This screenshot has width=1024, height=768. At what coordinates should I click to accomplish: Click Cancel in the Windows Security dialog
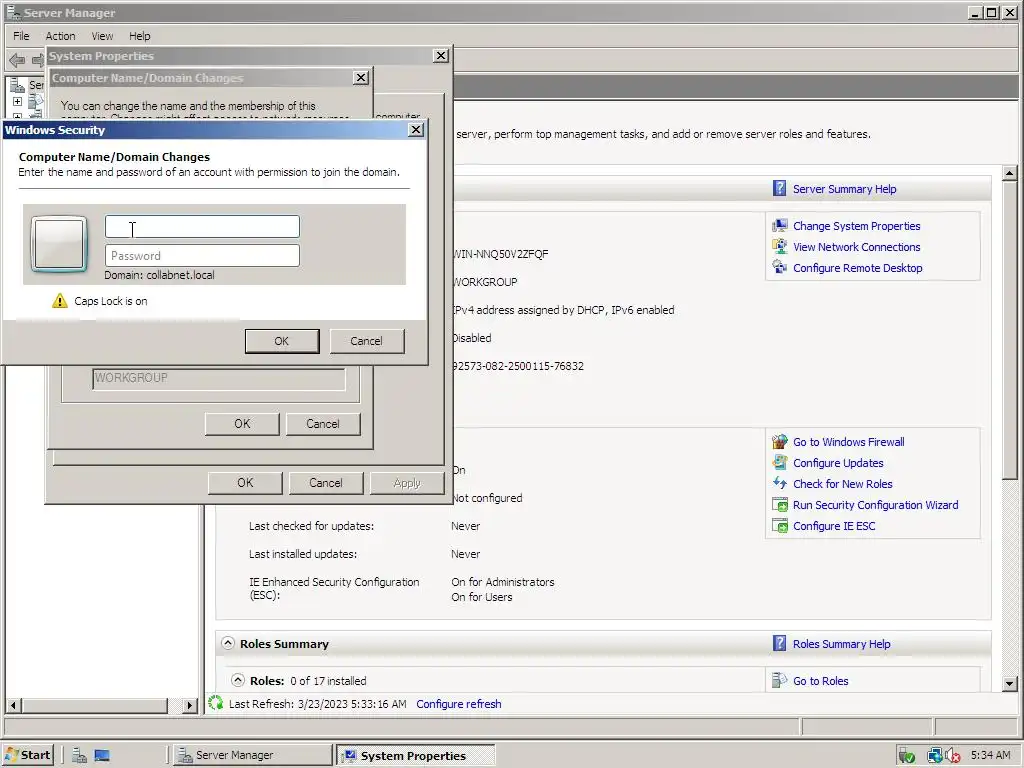click(366, 341)
